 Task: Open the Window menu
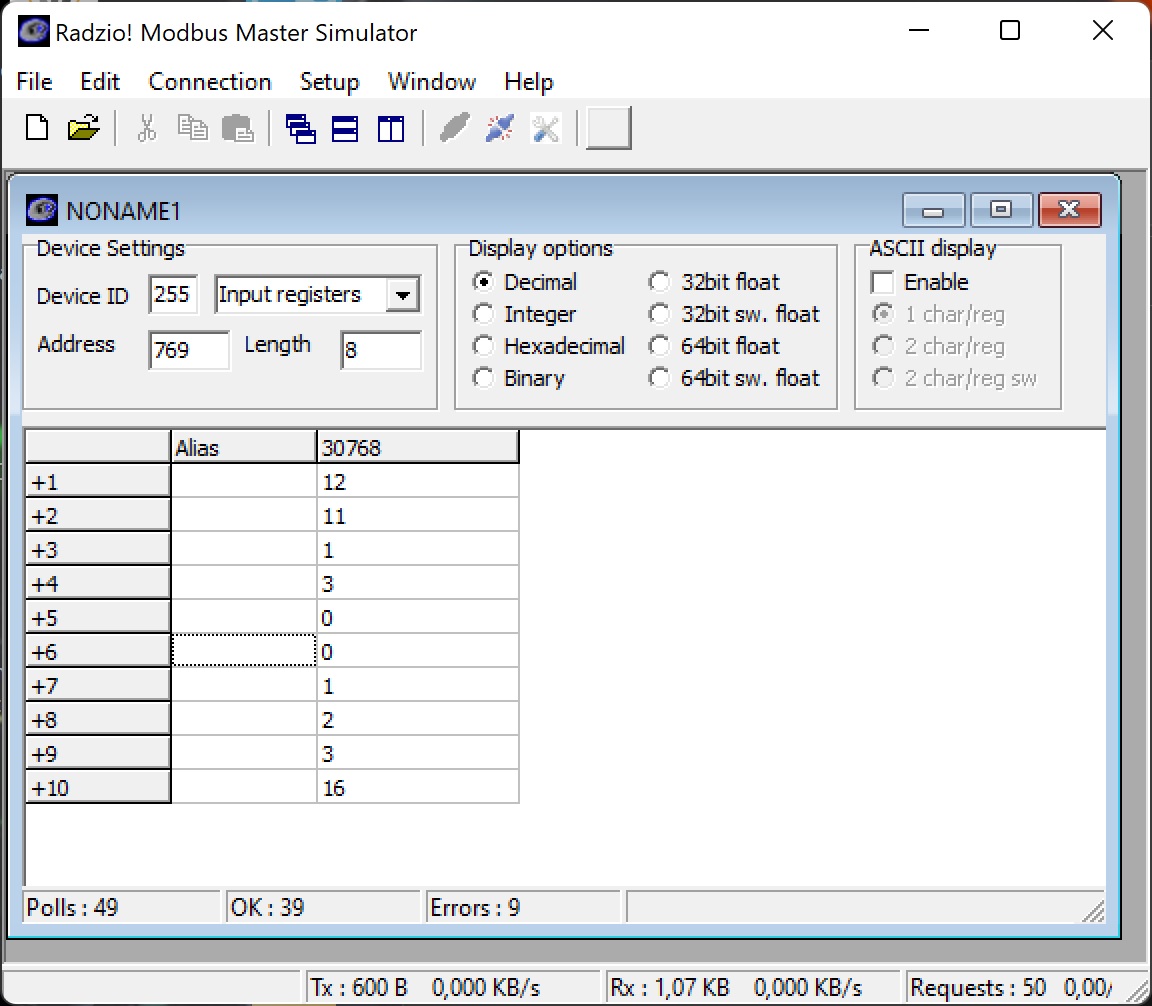point(432,81)
